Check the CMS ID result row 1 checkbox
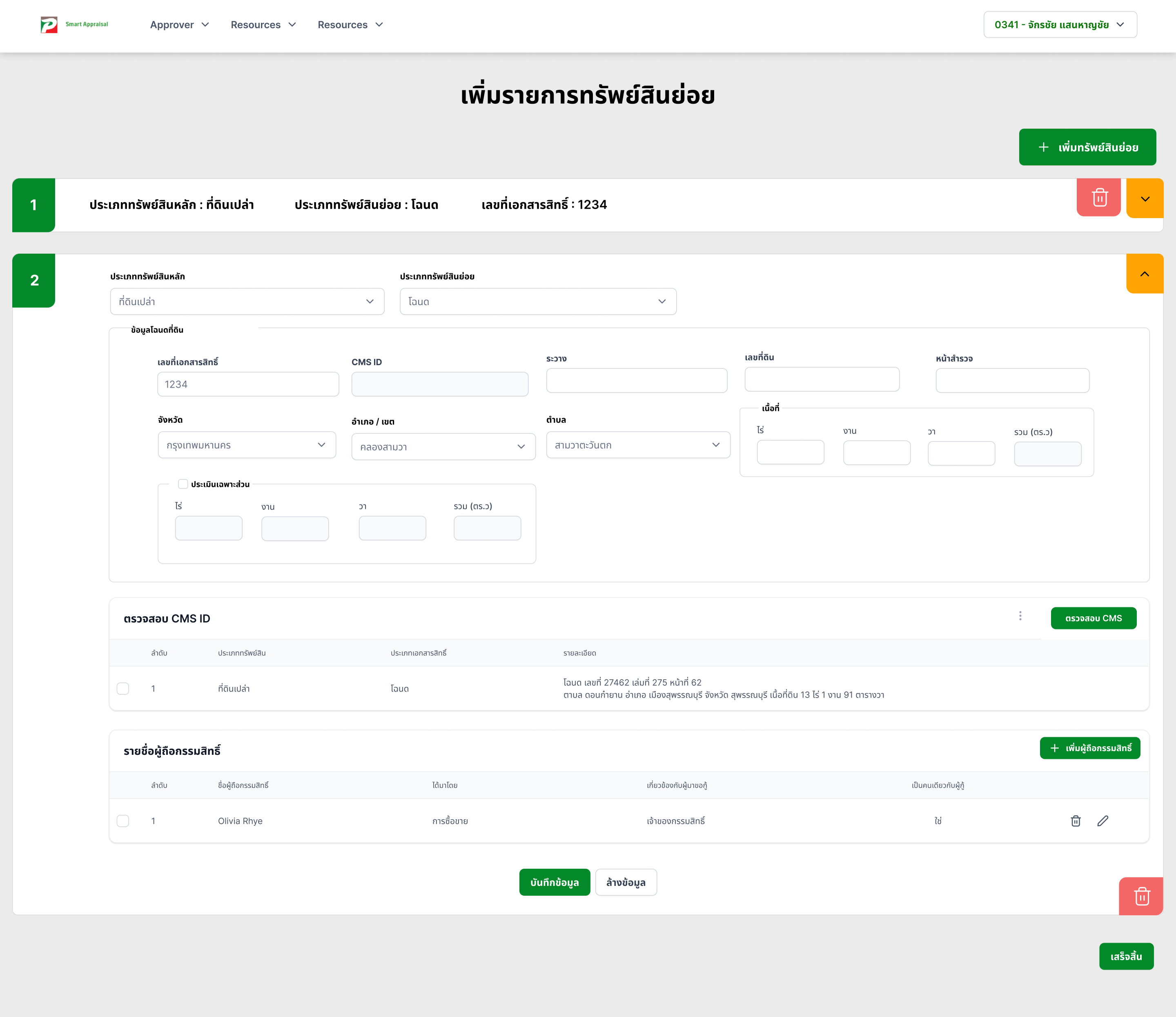This screenshot has width=1176, height=1017. click(x=122, y=689)
